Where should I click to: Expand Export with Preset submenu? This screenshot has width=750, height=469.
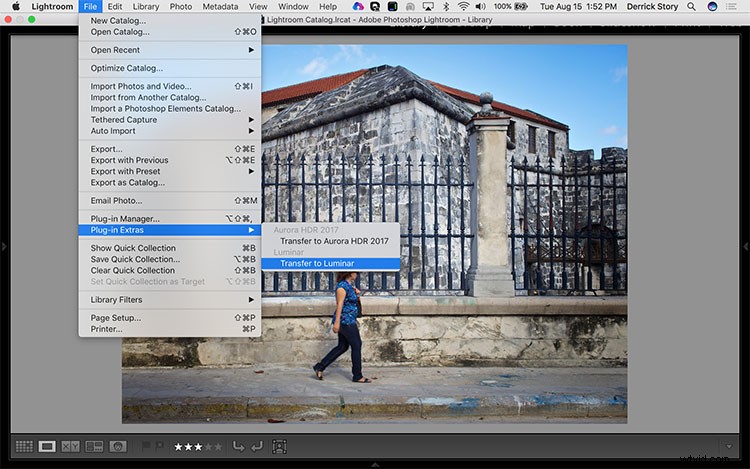tap(170, 171)
